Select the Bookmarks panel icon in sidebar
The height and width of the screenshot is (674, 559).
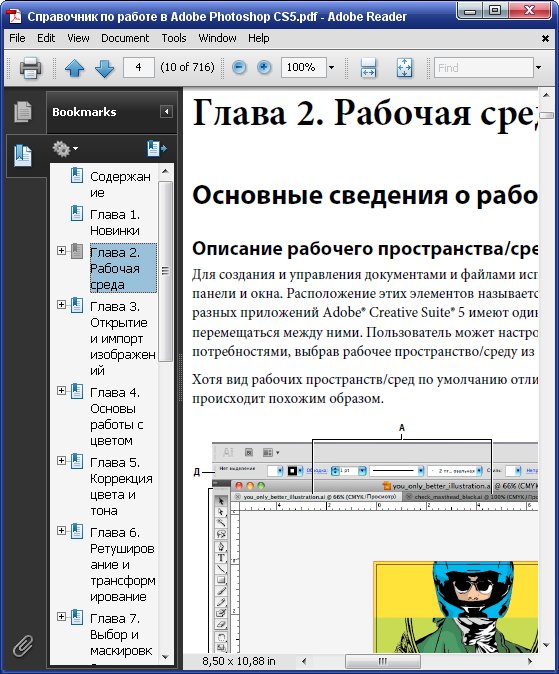click(x=23, y=155)
